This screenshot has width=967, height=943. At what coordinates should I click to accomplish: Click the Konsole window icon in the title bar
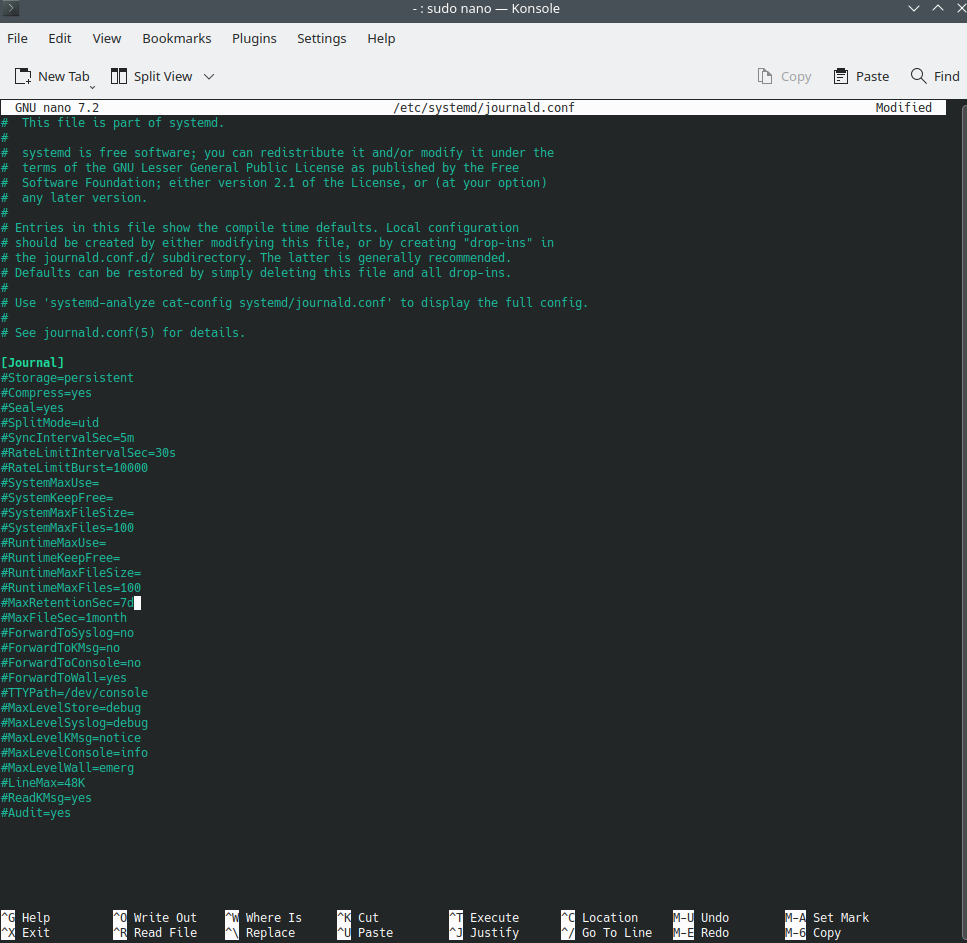12,9
